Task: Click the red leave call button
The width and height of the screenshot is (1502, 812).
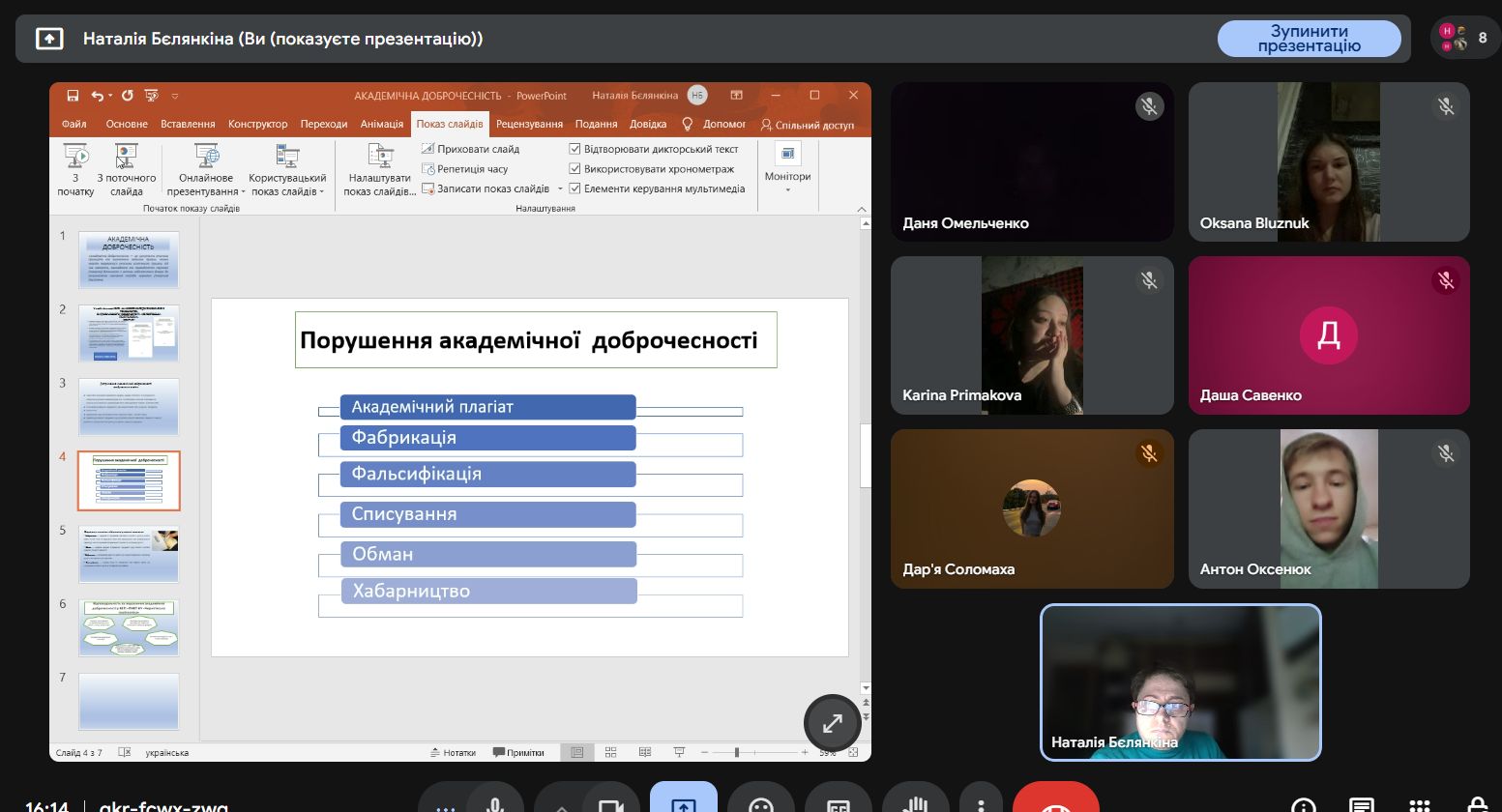Action: [1055, 802]
